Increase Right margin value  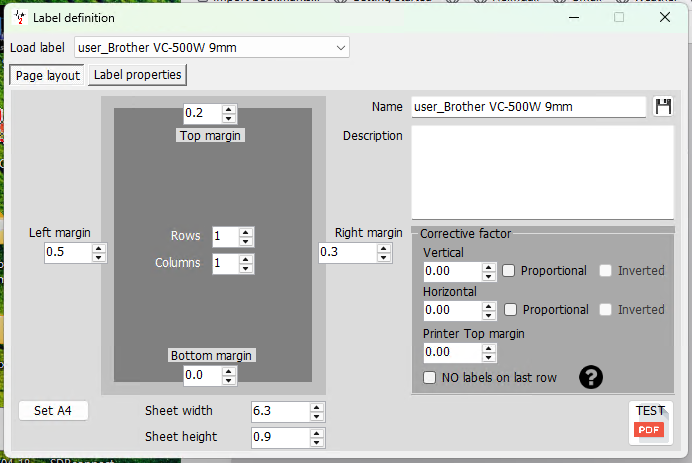[x=384, y=248]
